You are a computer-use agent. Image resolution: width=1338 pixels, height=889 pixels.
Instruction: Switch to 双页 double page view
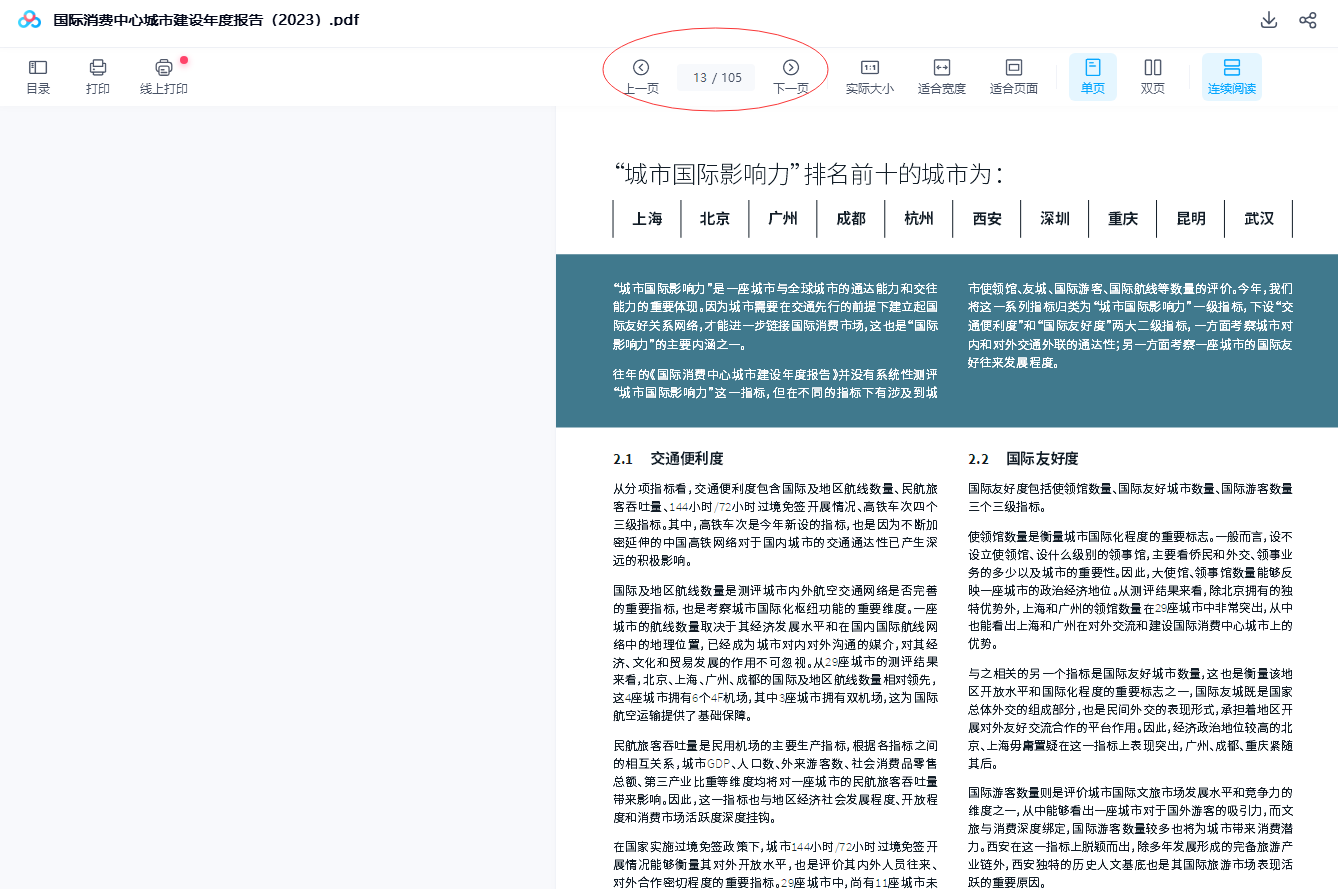(x=1152, y=76)
